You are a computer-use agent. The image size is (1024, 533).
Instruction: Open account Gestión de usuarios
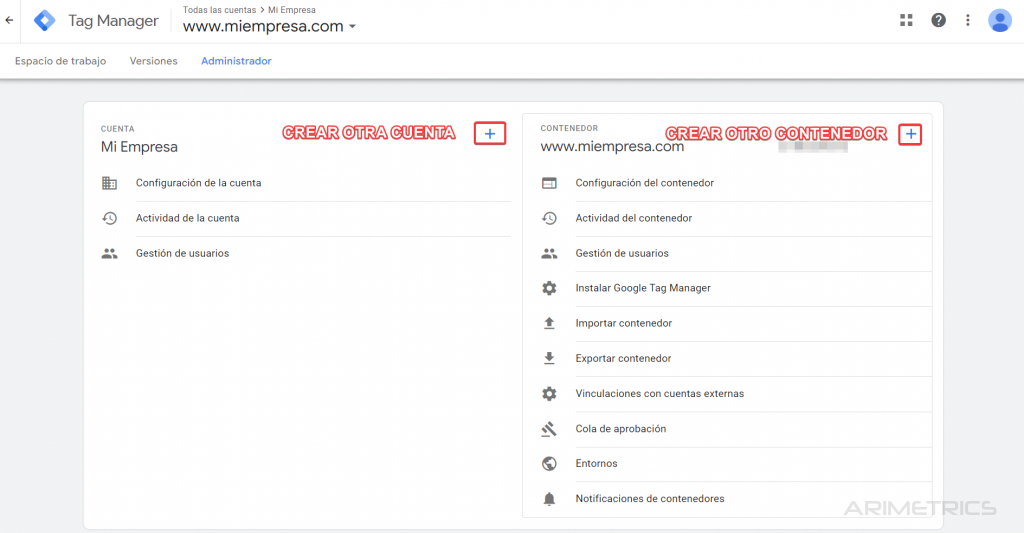click(x=182, y=253)
